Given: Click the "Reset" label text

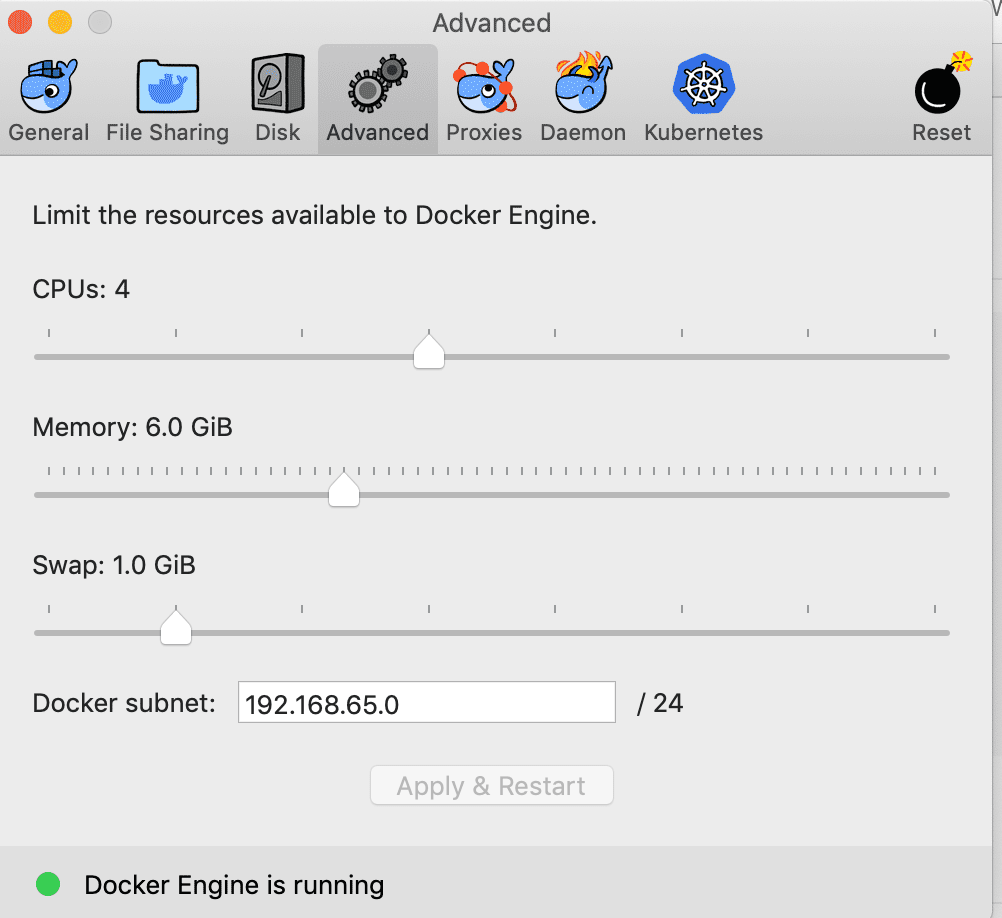Looking at the screenshot, I should (942, 132).
